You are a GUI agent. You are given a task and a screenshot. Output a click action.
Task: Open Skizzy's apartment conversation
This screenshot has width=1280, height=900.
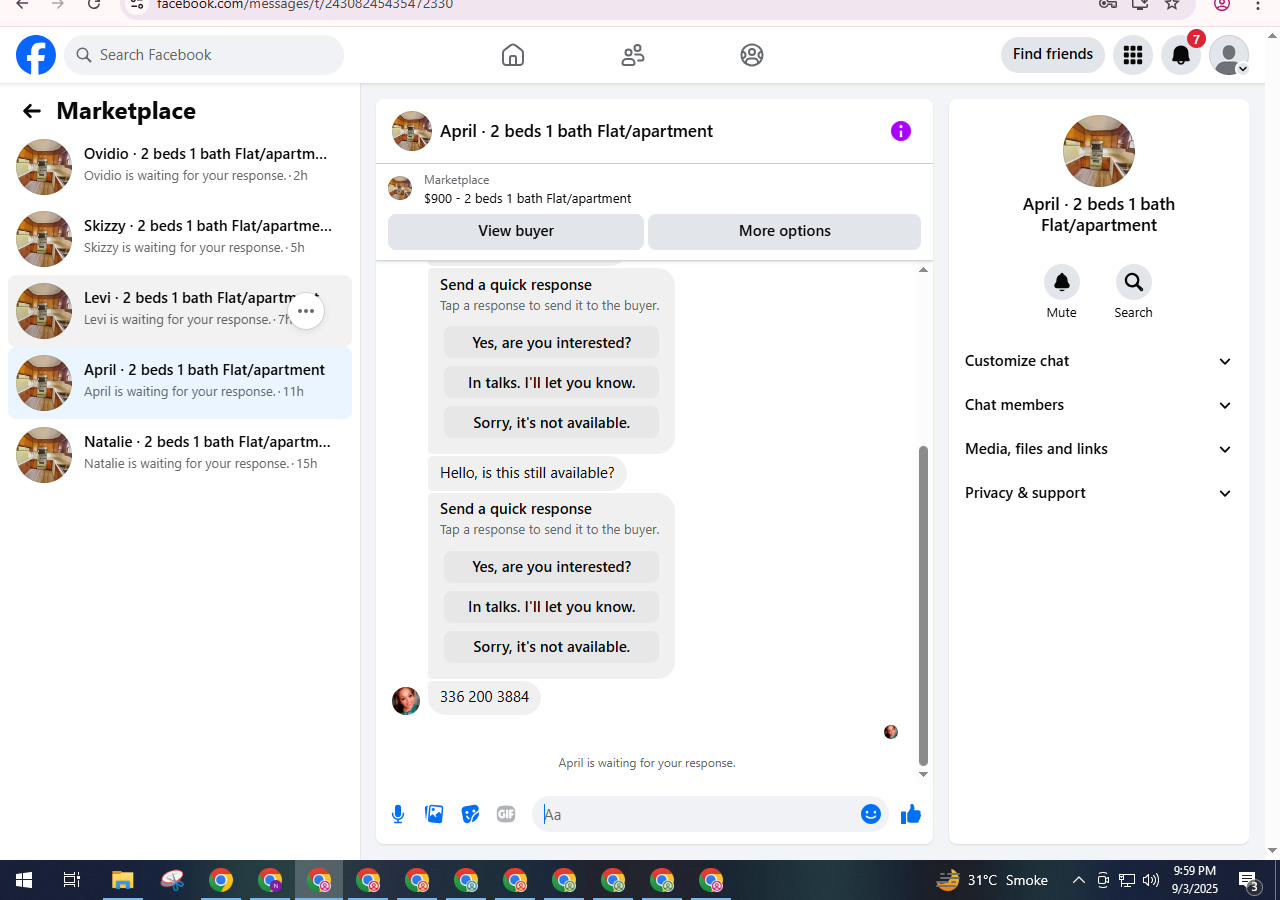[180, 239]
